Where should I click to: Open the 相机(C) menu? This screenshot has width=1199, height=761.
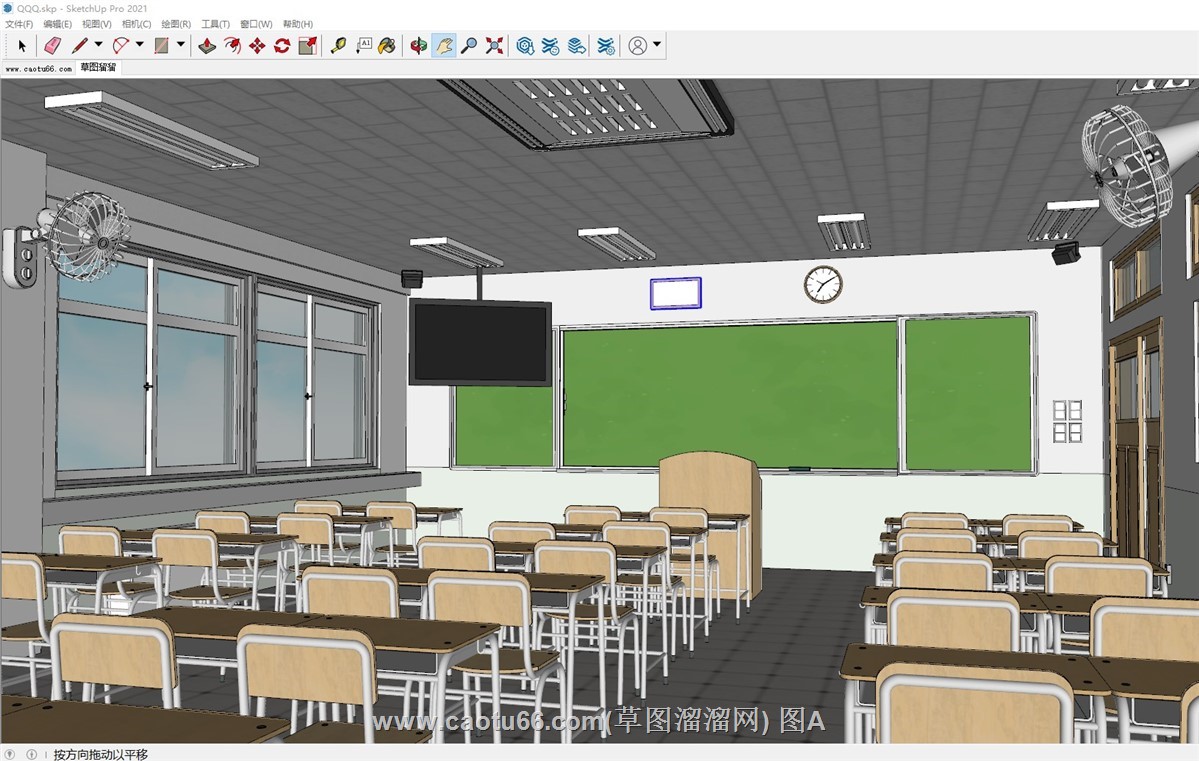[x=137, y=24]
